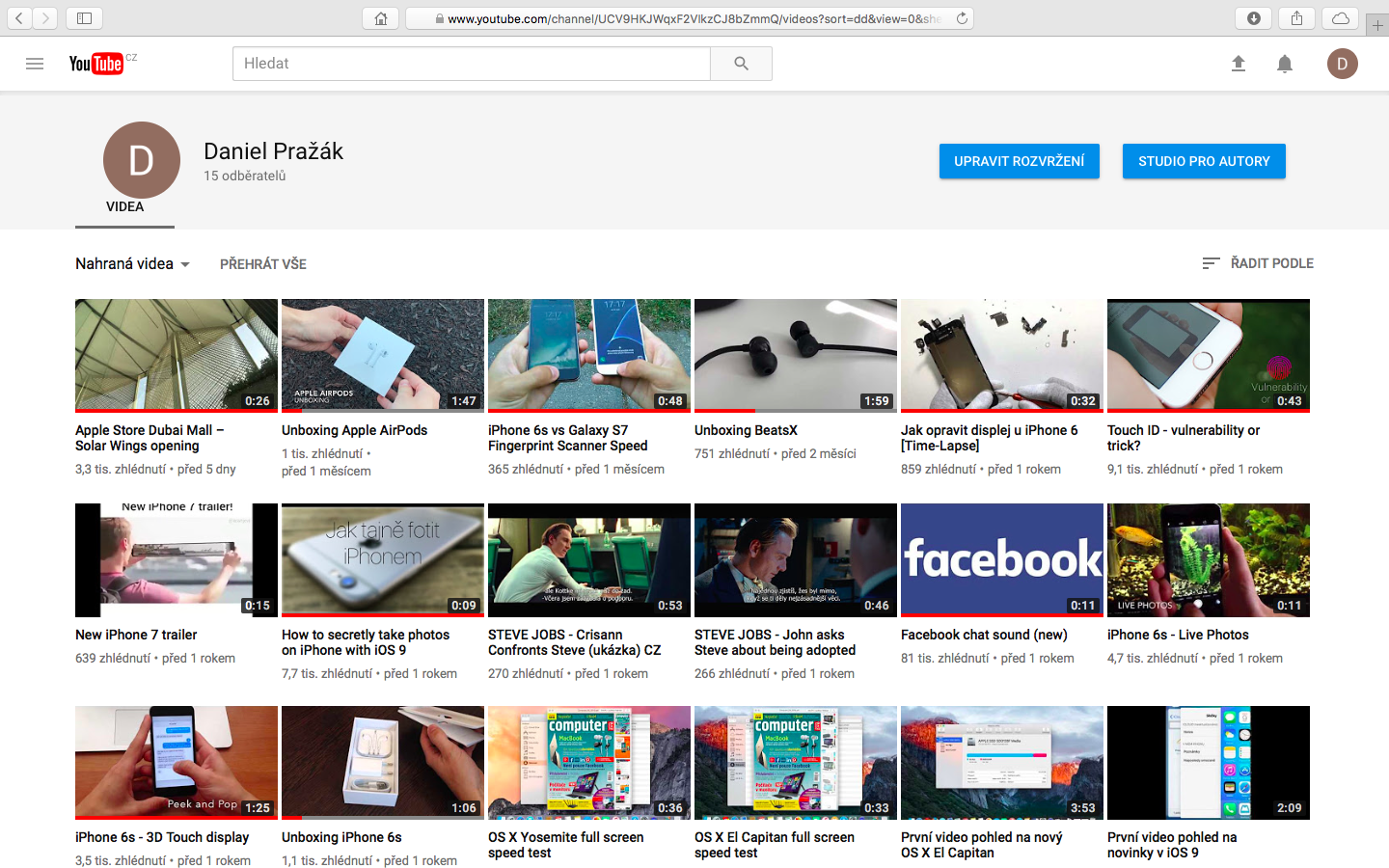The height and width of the screenshot is (868, 1389).
Task: Open the Touch ID vulnerability thumbnail
Action: [1209, 356]
